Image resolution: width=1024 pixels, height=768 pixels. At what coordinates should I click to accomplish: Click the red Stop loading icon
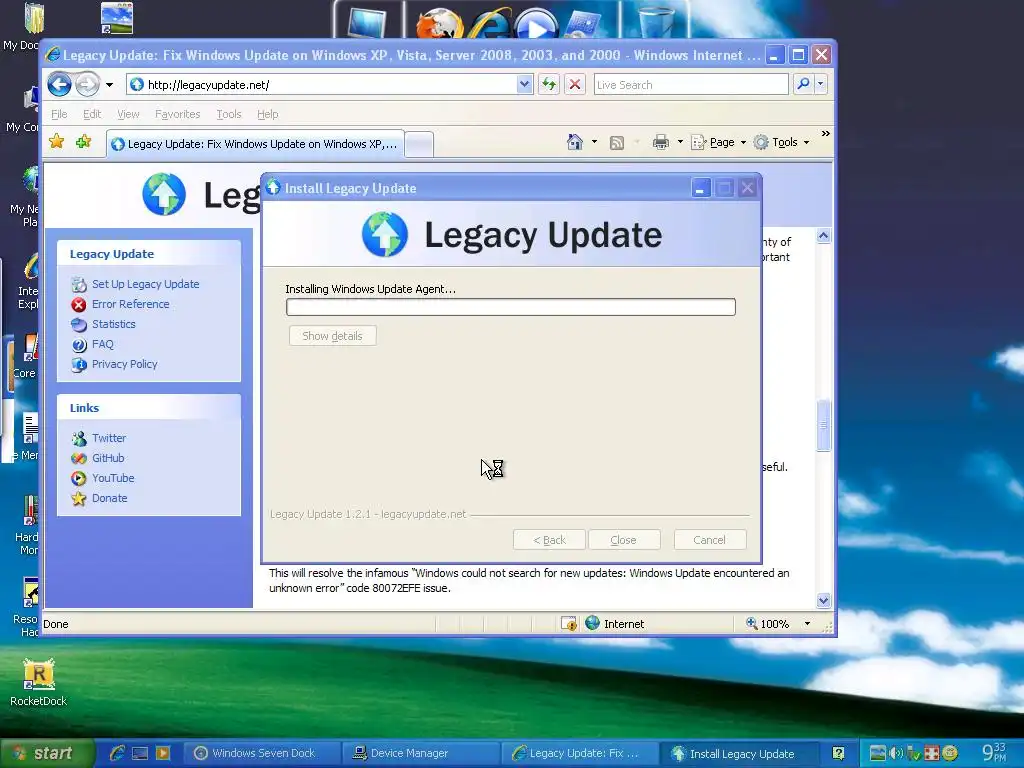[x=575, y=84]
